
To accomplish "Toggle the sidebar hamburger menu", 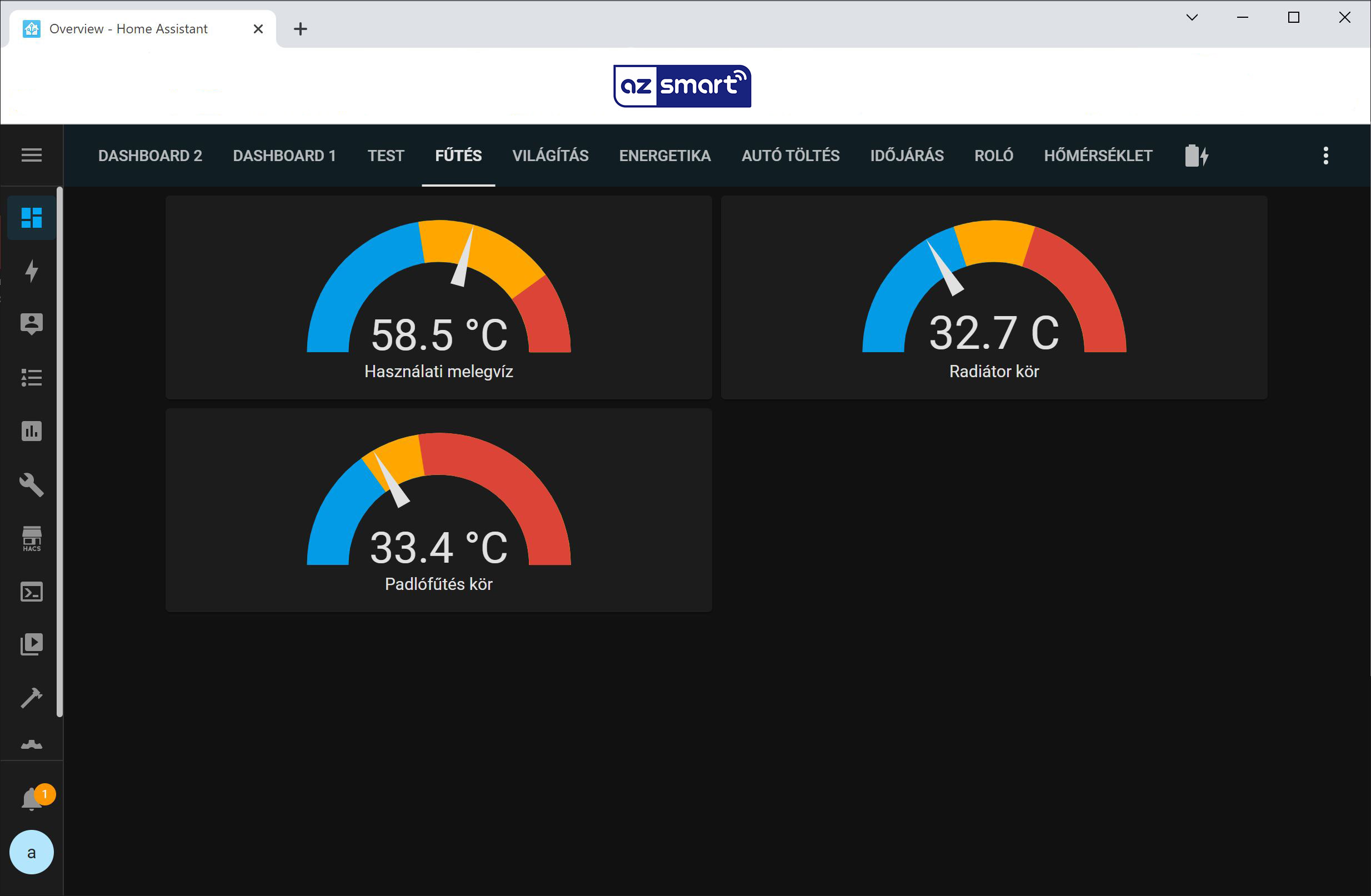I will pos(32,155).
